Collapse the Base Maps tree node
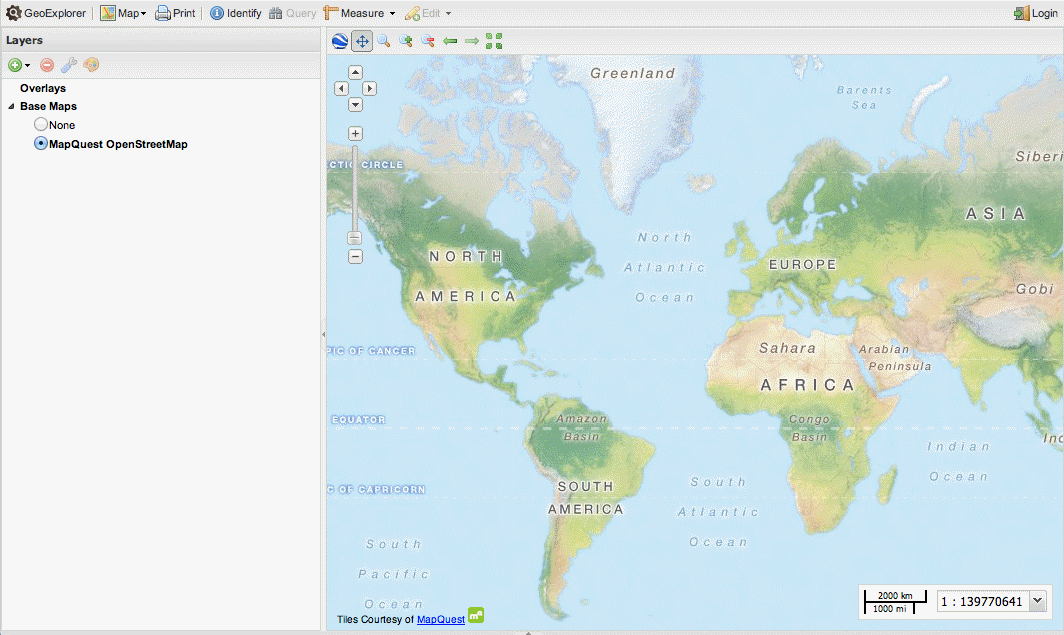The height and width of the screenshot is (635, 1064). click(x=11, y=106)
